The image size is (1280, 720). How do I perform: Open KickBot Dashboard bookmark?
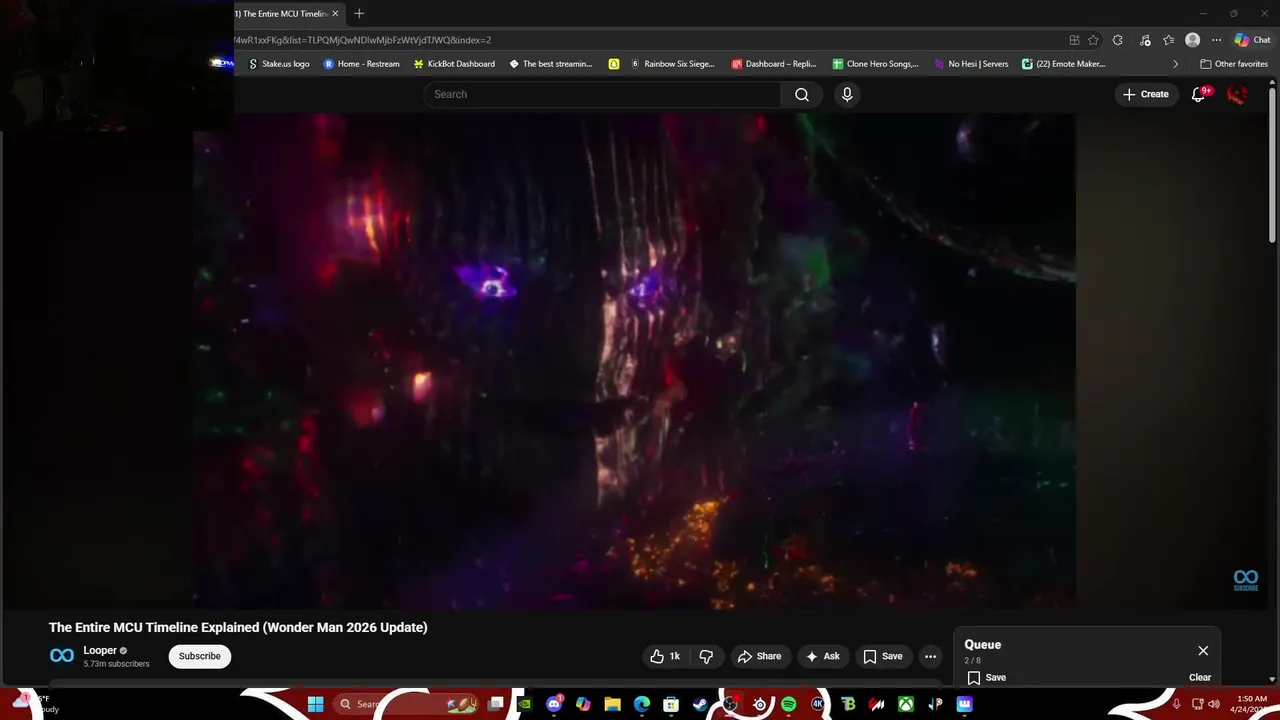click(x=454, y=64)
